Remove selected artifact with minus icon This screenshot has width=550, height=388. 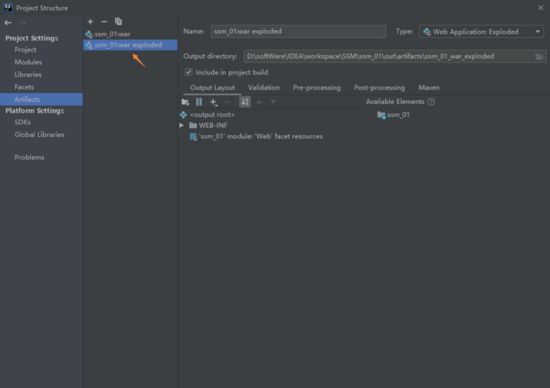click(x=104, y=22)
